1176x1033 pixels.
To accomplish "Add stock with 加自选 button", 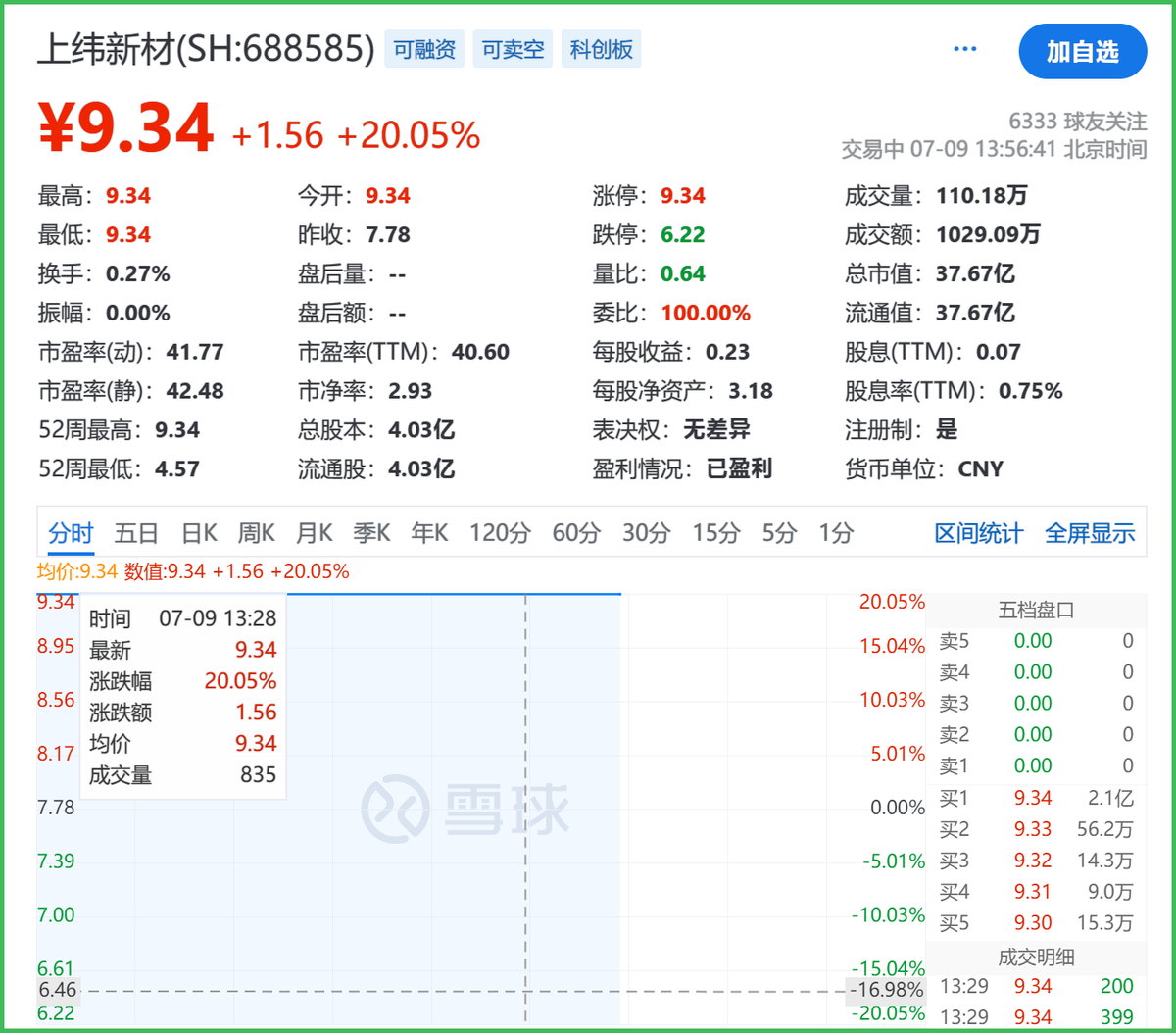I will pyautogui.click(x=1082, y=52).
